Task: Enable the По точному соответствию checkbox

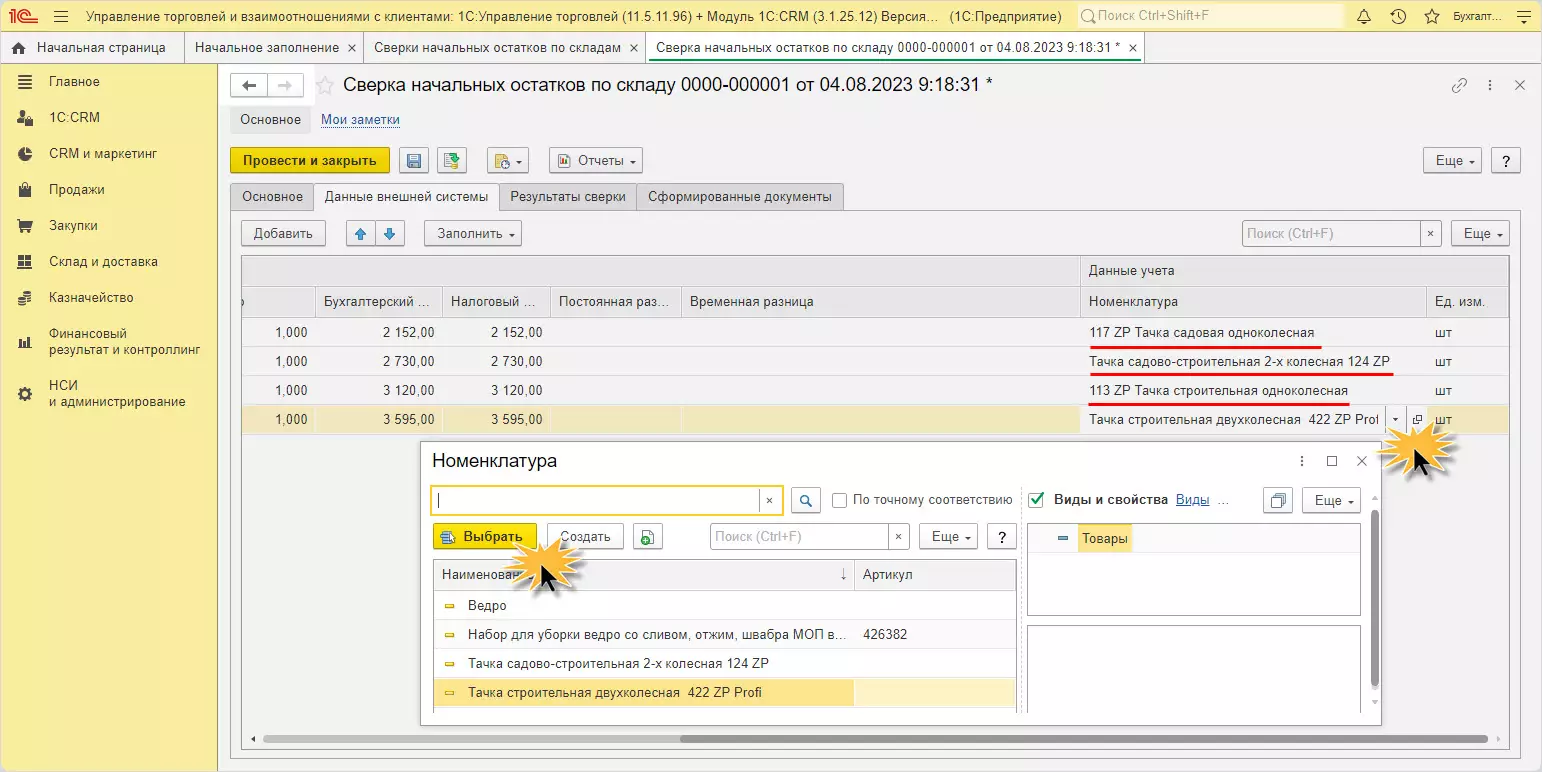Action: pos(840,500)
